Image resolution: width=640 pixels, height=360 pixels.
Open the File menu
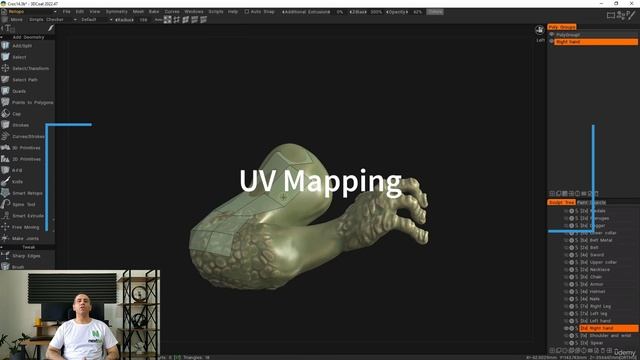(66, 12)
